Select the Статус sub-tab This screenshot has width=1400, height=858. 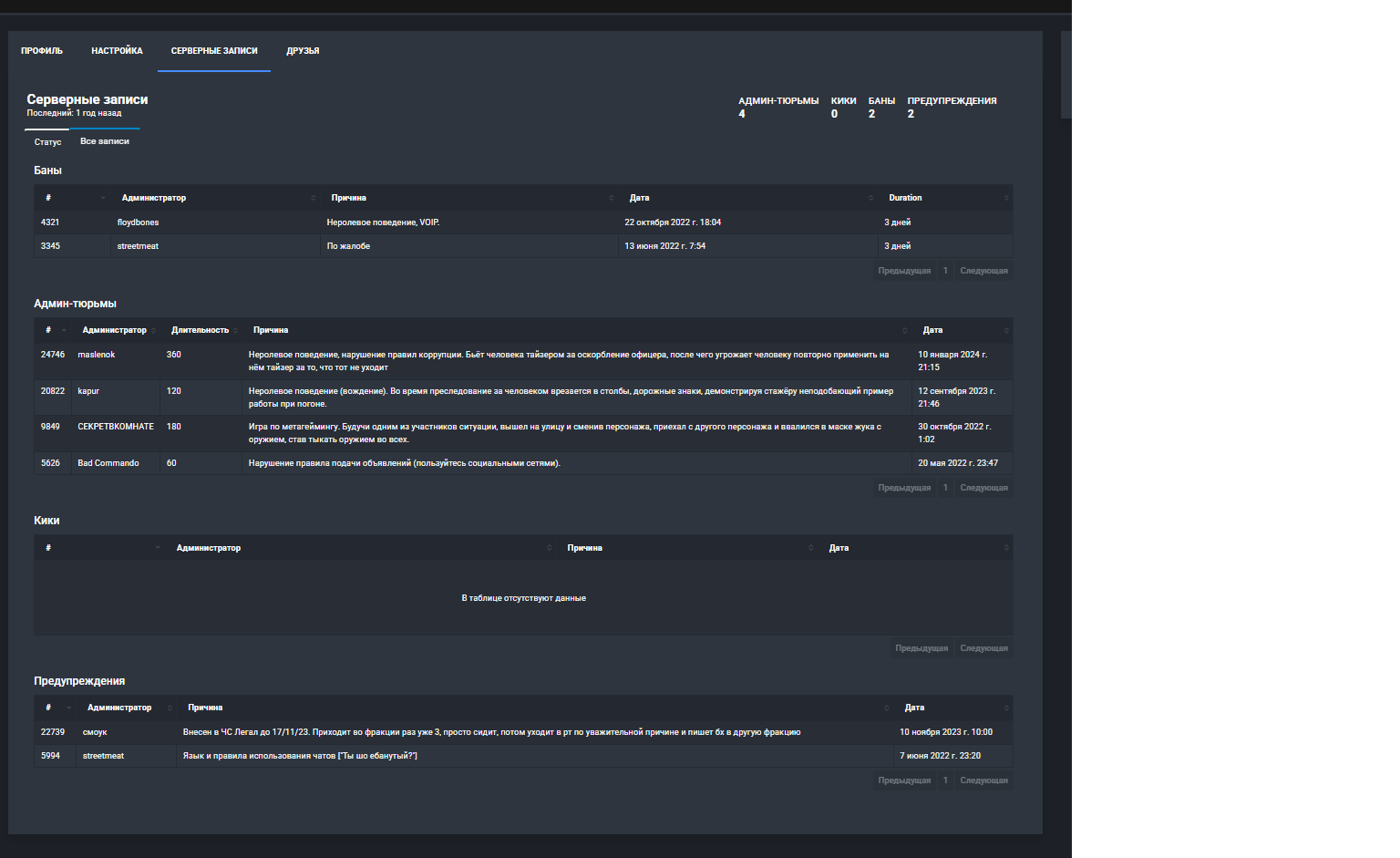47,142
